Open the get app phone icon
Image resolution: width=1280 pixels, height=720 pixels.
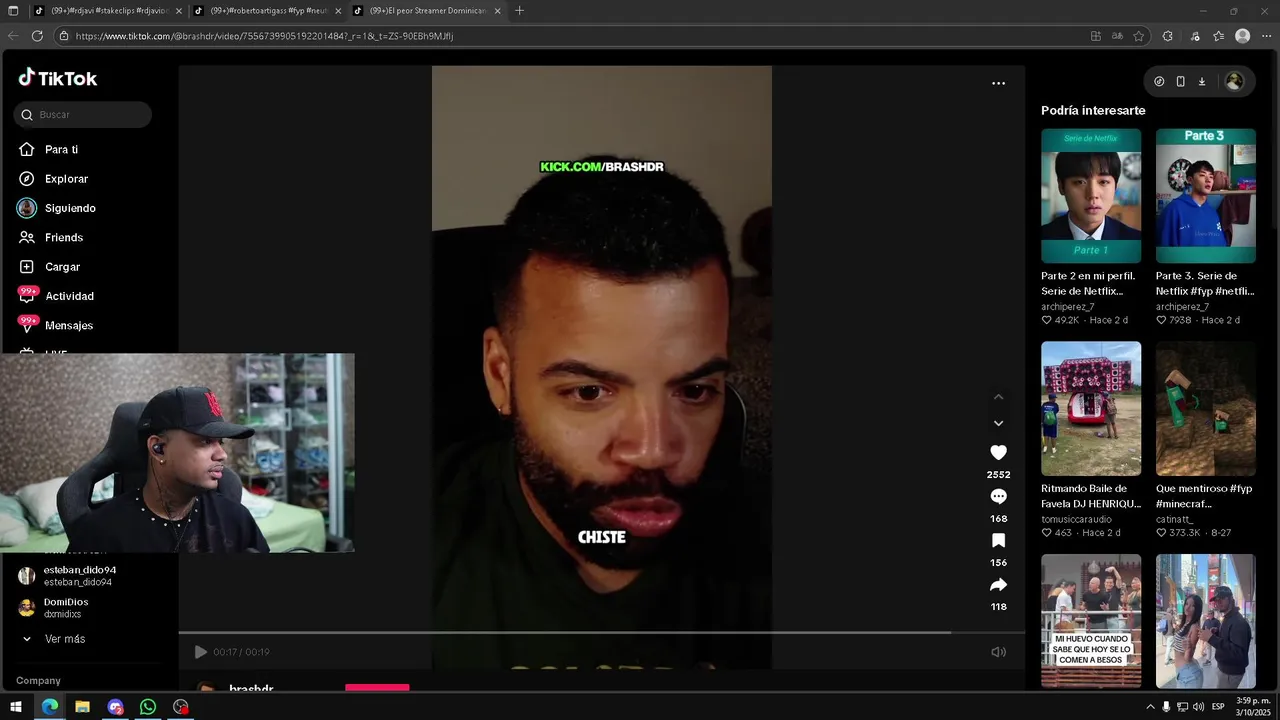[x=1180, y=82]
